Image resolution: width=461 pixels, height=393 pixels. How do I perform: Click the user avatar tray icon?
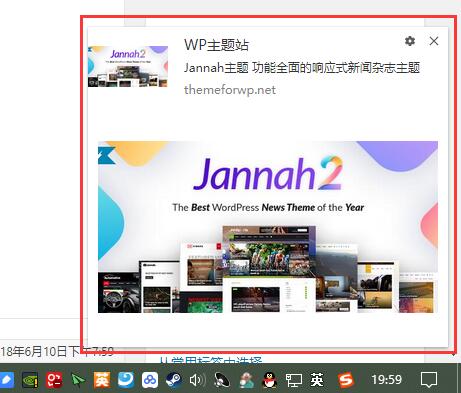point(246,380)
